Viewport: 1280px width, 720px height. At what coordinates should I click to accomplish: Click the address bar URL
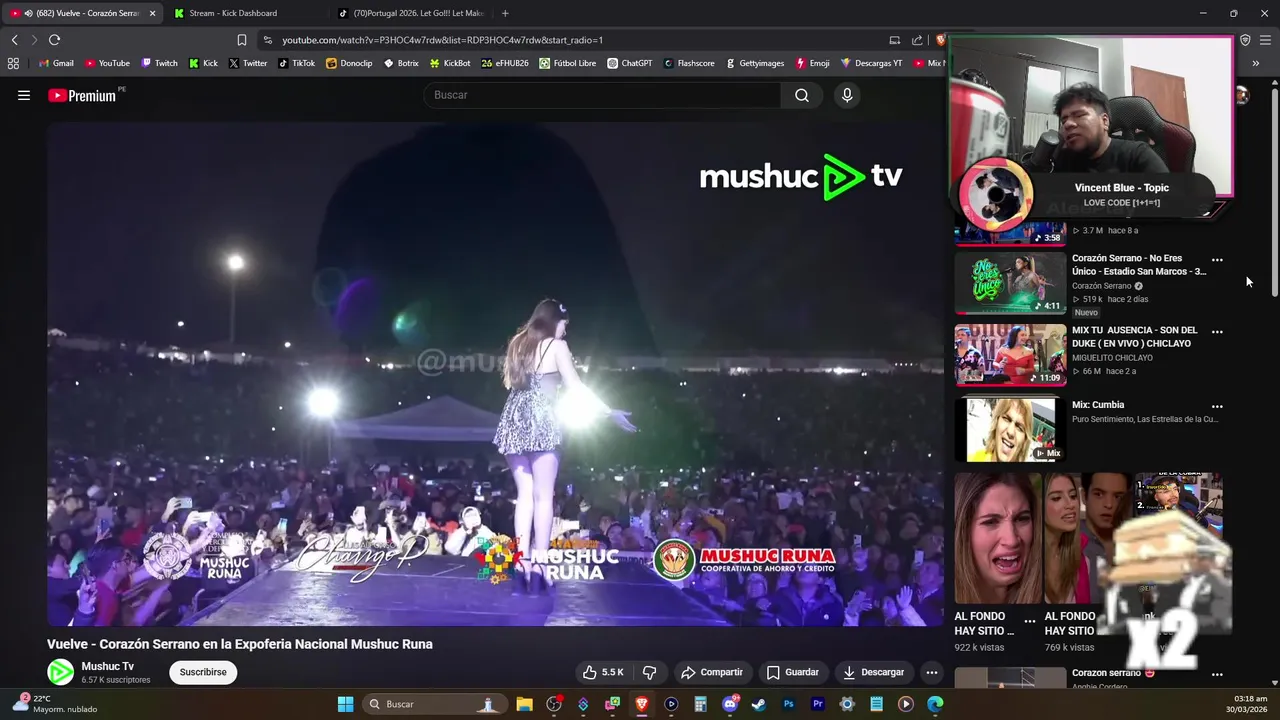442,40
